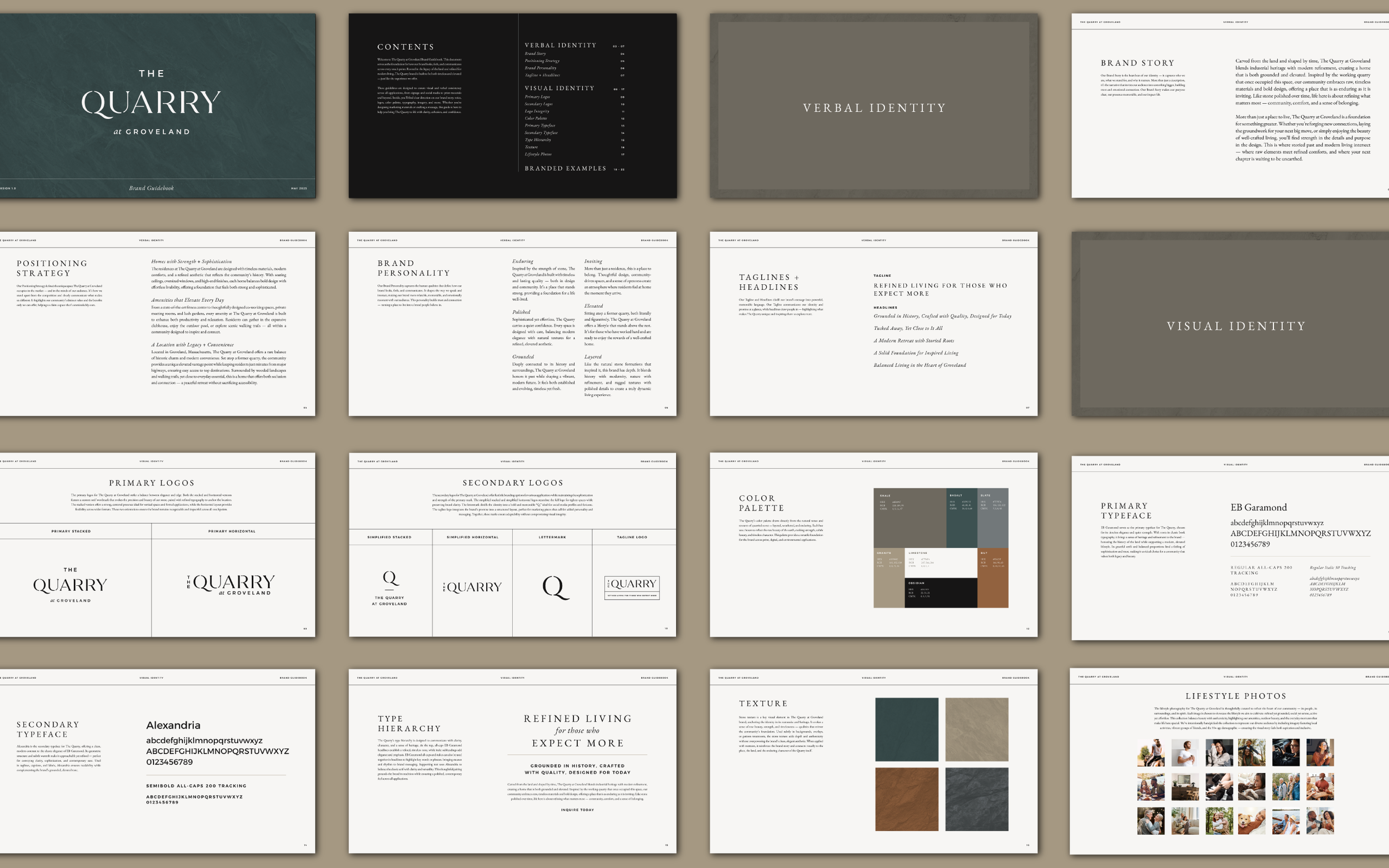Open the Verbal Identity divider page
This screenshot has height=868, width=1389.
(x=874, y=106)
